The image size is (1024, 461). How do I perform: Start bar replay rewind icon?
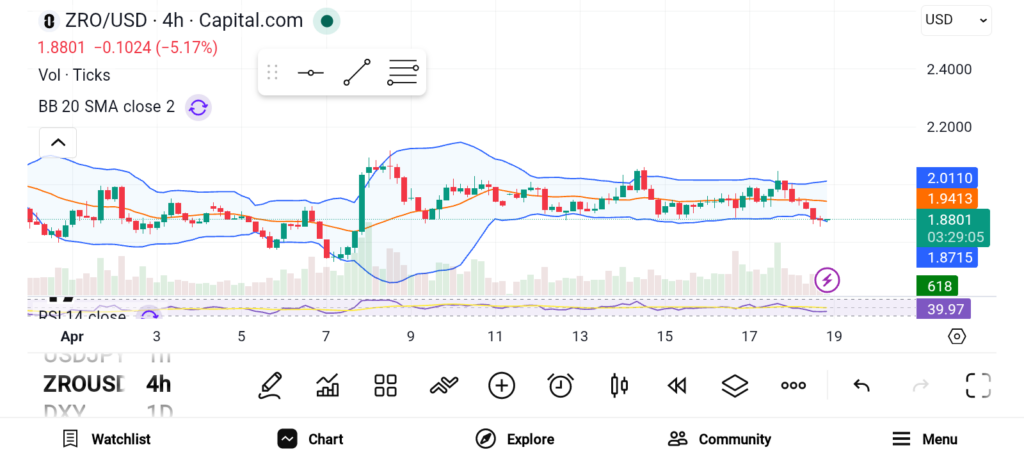[677, 385]
